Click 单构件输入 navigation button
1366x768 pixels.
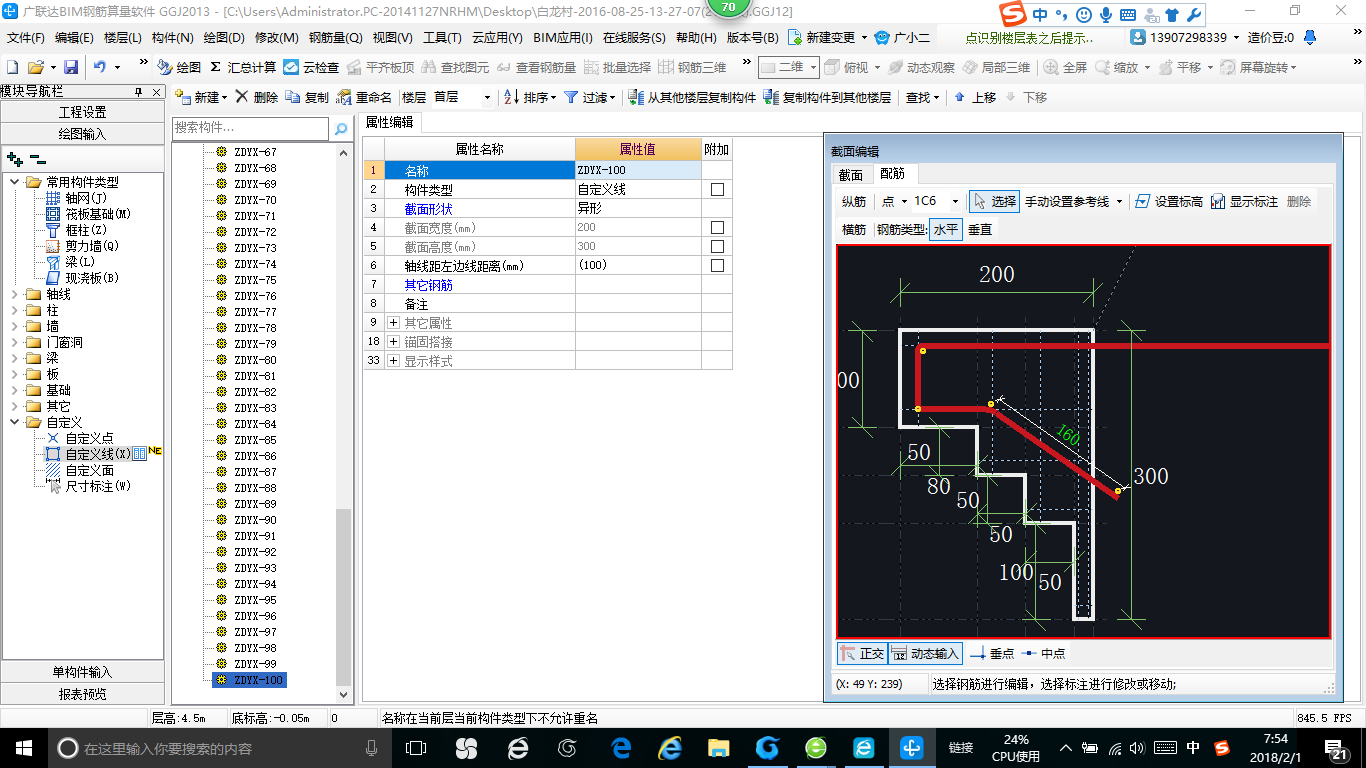click(x=82, y=672)
